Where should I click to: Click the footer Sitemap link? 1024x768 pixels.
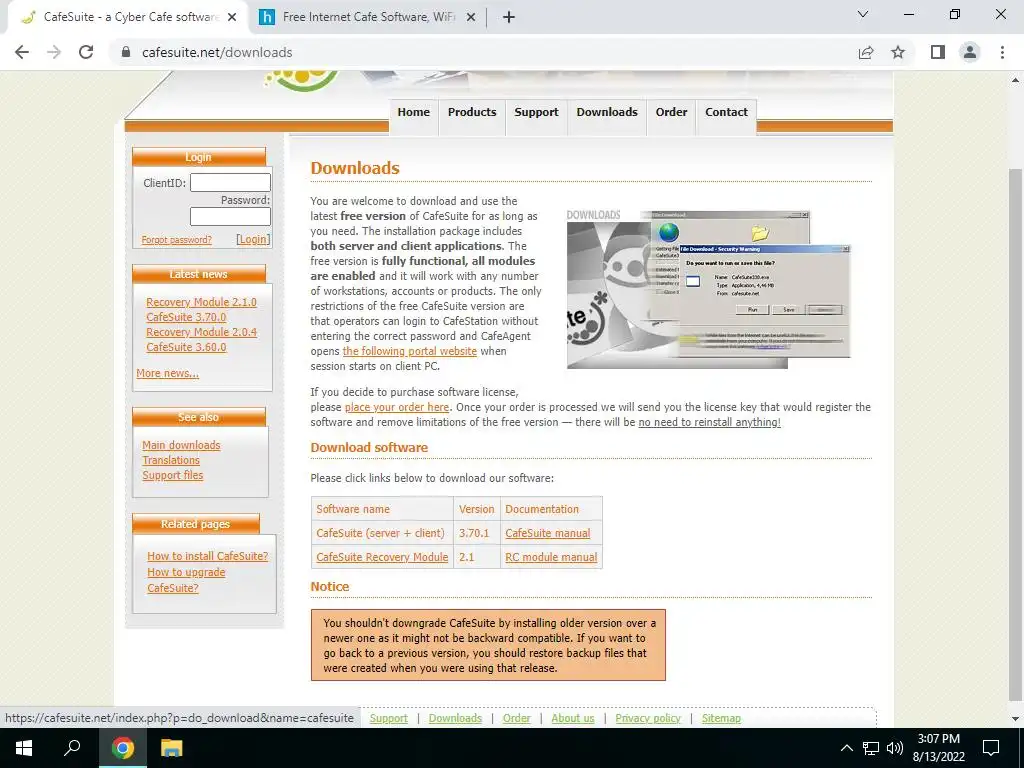721,718
